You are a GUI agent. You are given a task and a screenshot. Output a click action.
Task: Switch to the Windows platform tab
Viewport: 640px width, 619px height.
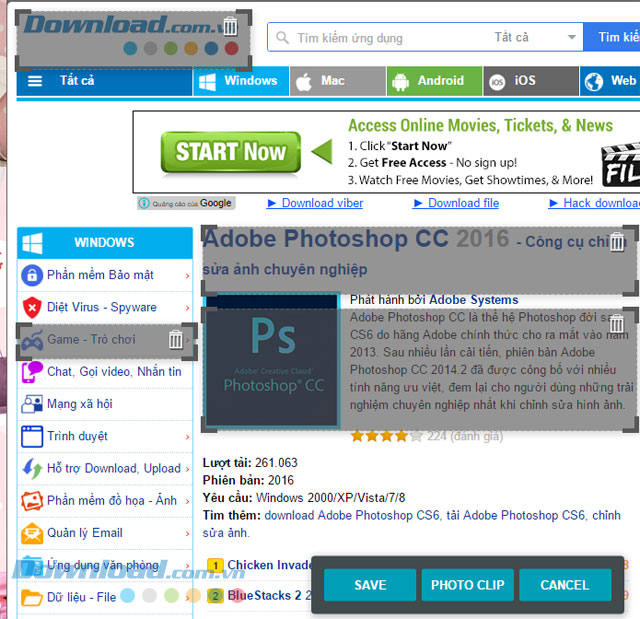pos(241,81)
